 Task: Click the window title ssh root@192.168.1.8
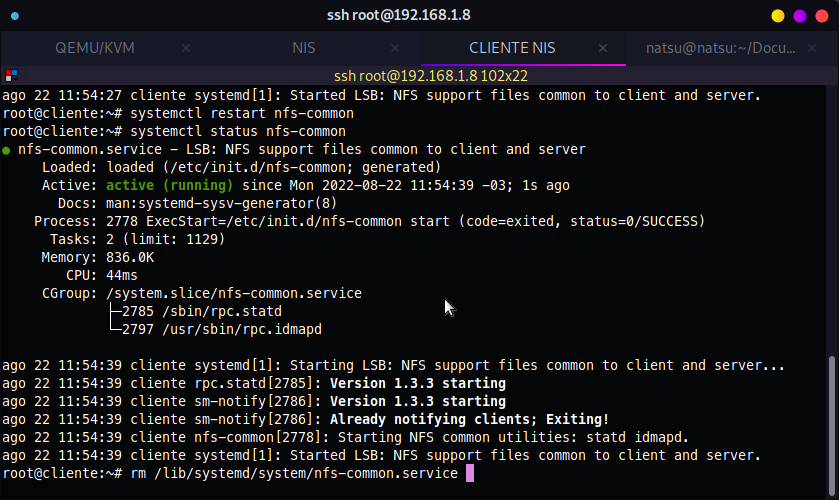(399, 15)
